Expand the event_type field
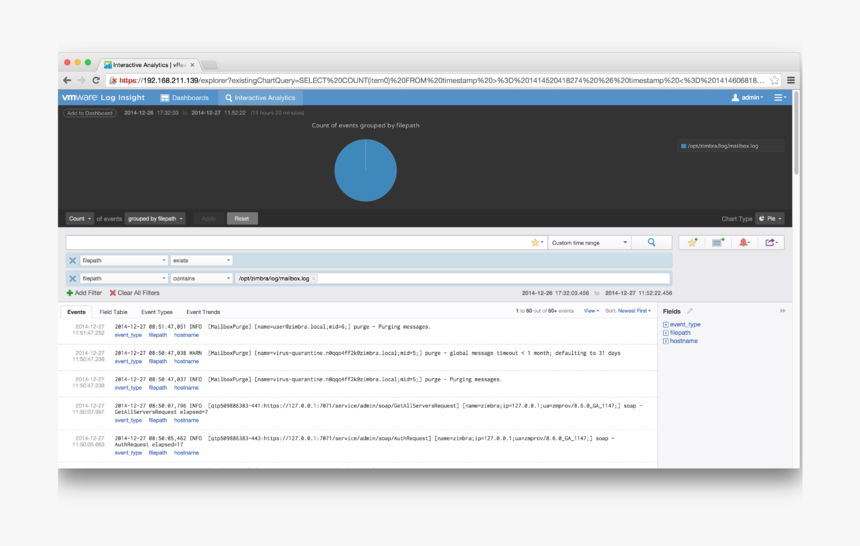Screen dimensions: 860x546 click(x=665, y=325)
